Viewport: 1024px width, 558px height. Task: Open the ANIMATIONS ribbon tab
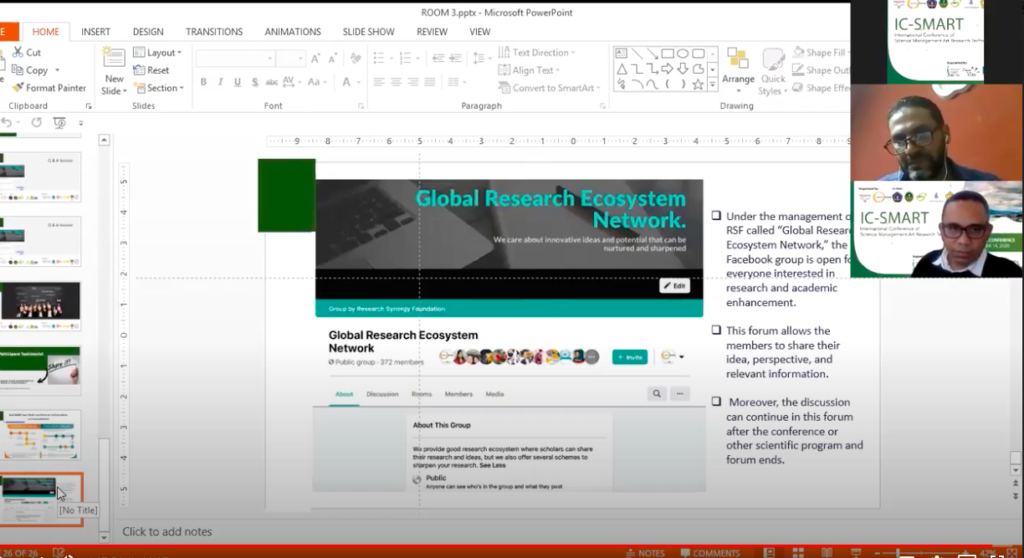tap(293, 31)
